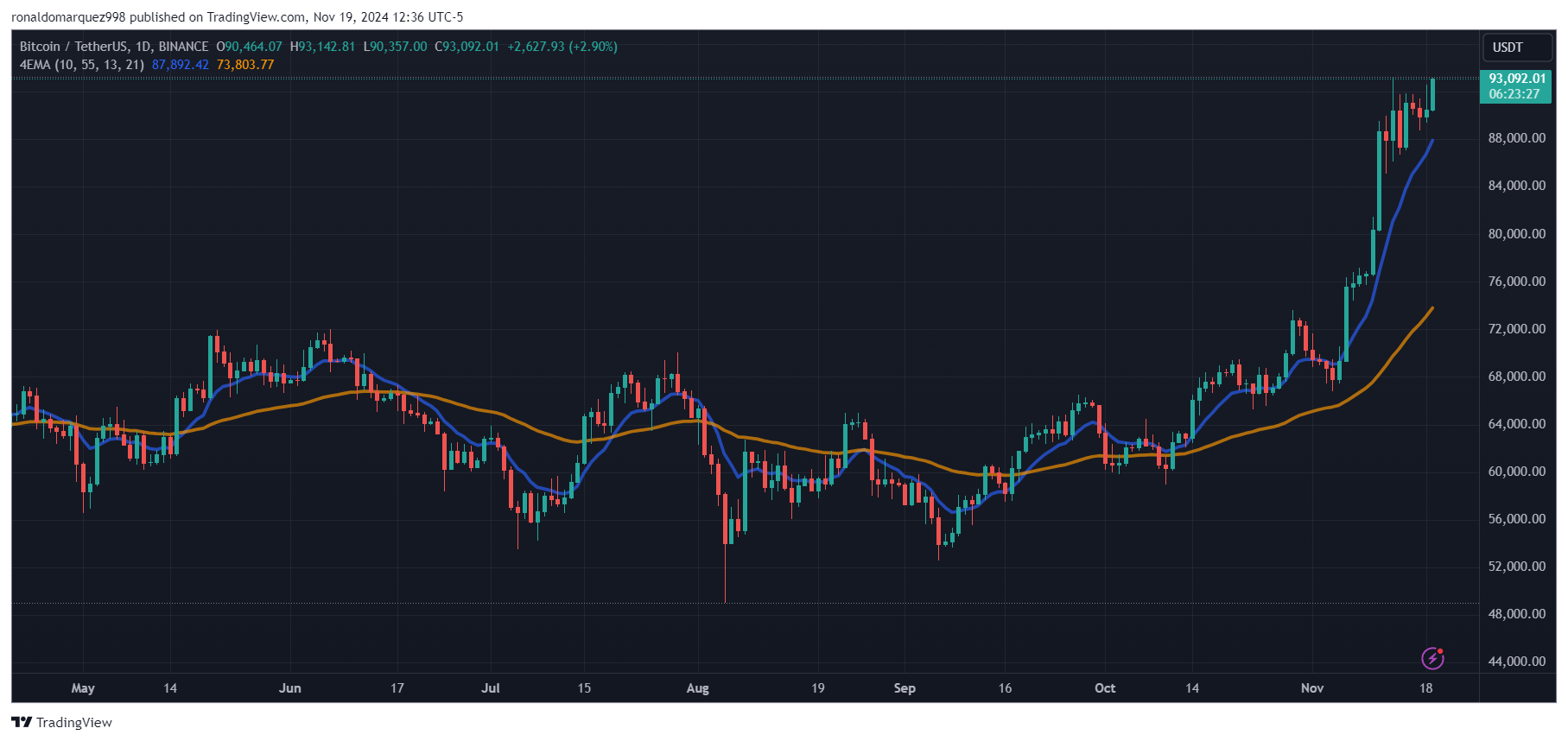Click the orange EMA value 73,803.77
The height and width of the screenshot is (741, 1568).
(x=245, y=65)
